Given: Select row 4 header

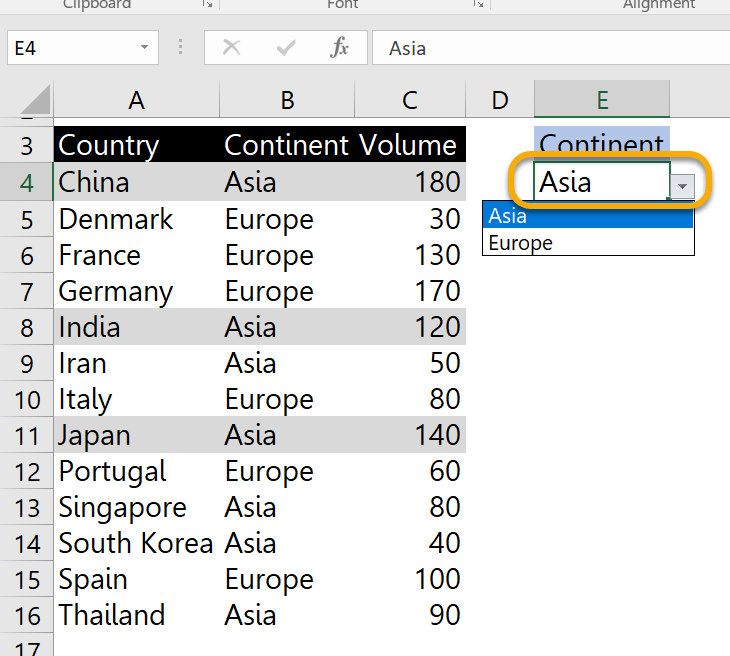Looking at the screenshot, I should coord(27,182).
